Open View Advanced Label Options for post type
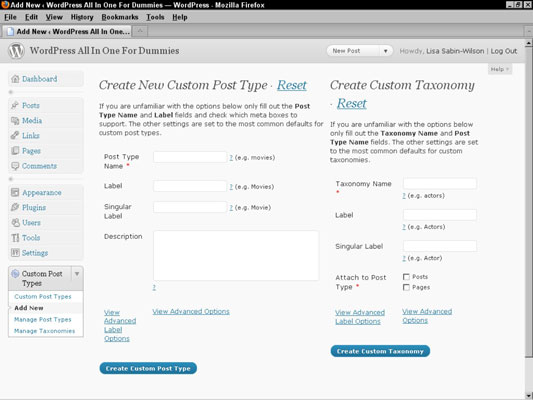Screen dimensions: 533x400 coord(120,325)
